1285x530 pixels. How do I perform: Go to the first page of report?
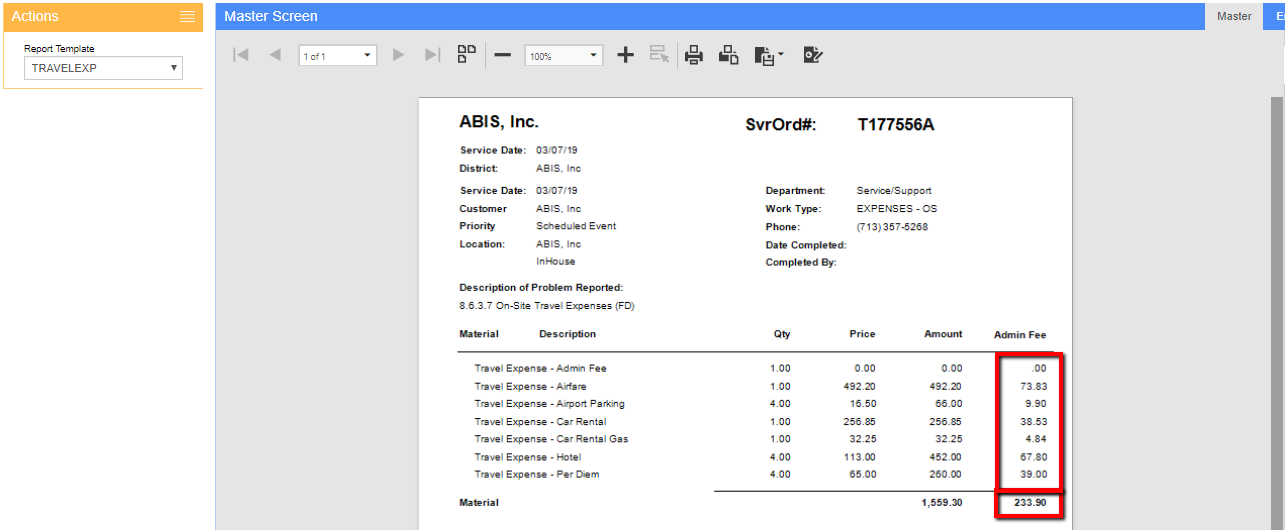pyautogui.click(x=240, y=56)
